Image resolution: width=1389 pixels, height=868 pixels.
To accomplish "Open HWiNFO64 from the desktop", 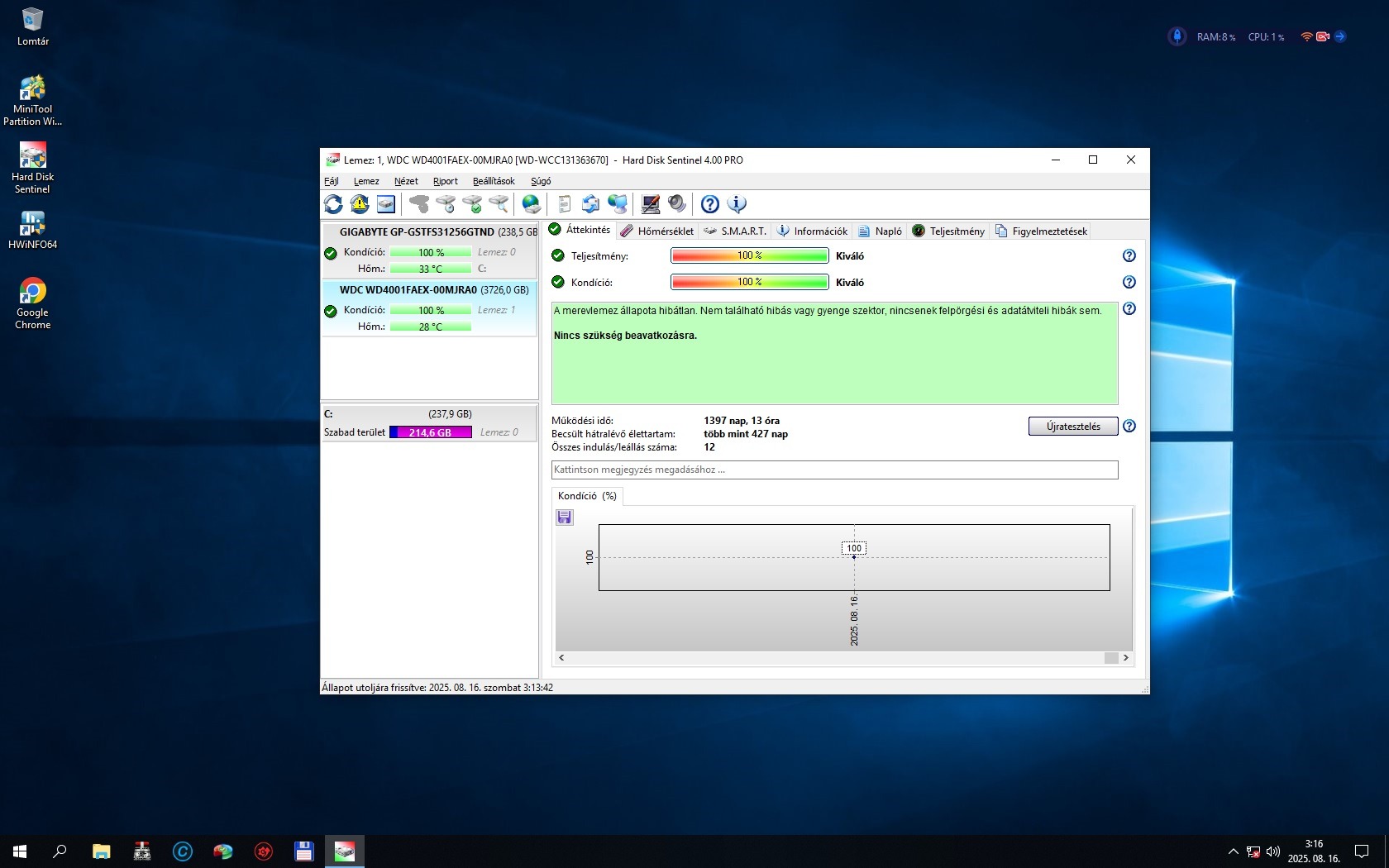I will 32,229.
